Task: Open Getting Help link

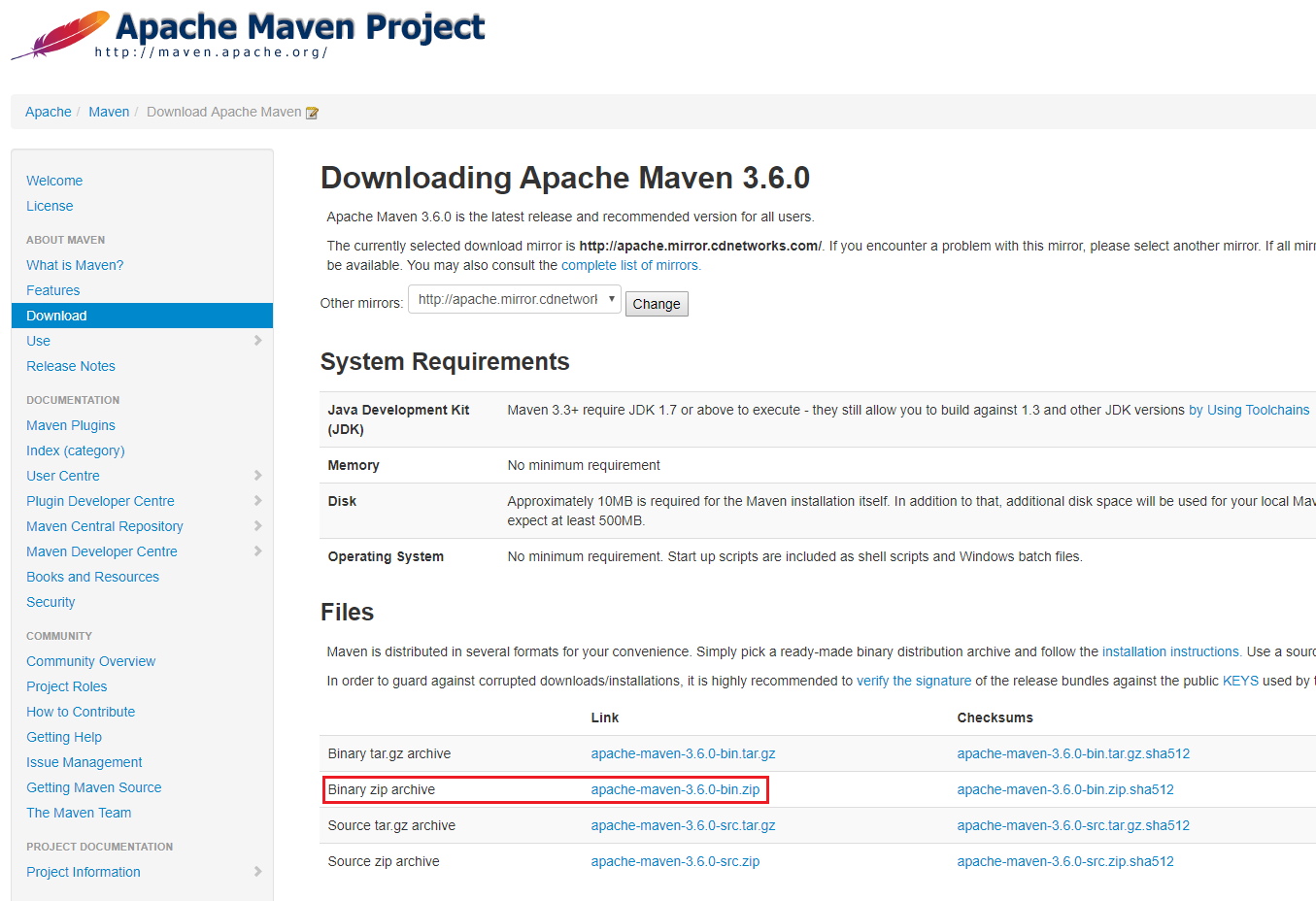Action: (x=64, y=737)
